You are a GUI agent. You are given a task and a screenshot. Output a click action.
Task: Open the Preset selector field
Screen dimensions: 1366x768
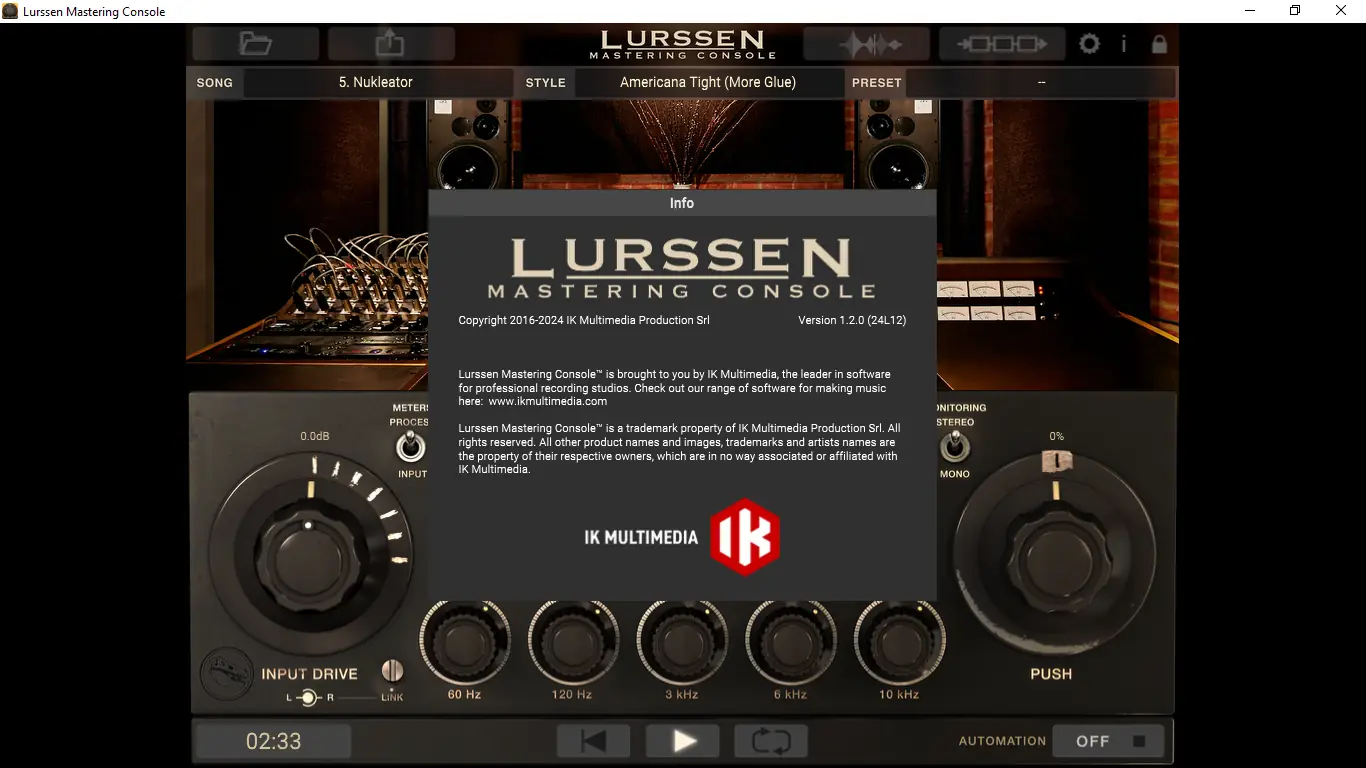coord(1041,83)
